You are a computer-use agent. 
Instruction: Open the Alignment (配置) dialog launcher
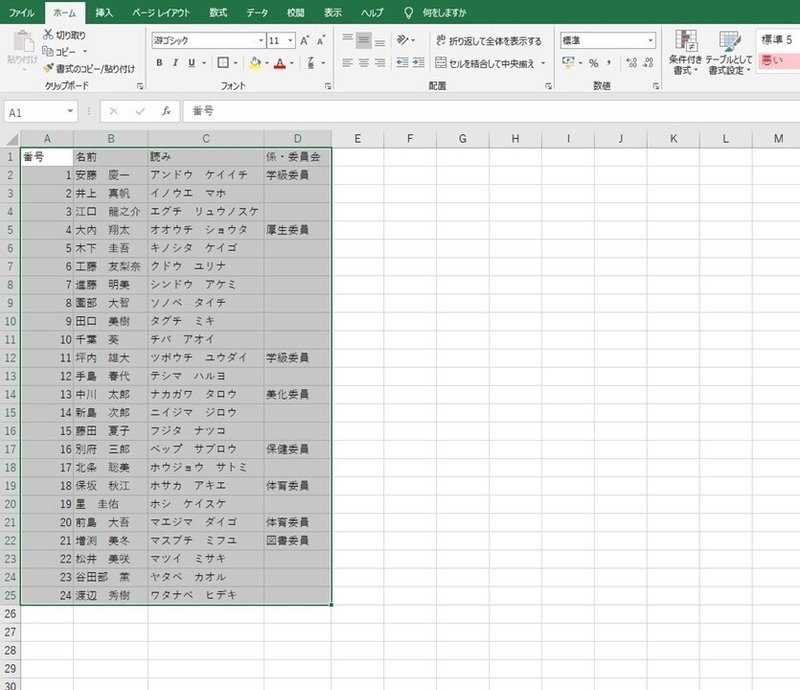[548, 86]
